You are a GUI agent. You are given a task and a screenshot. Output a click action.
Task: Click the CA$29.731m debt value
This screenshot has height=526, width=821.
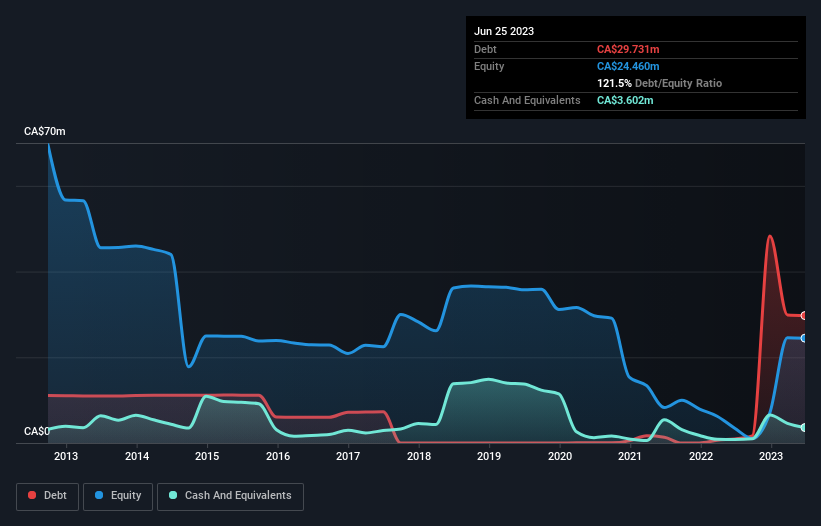pos(628,49)
